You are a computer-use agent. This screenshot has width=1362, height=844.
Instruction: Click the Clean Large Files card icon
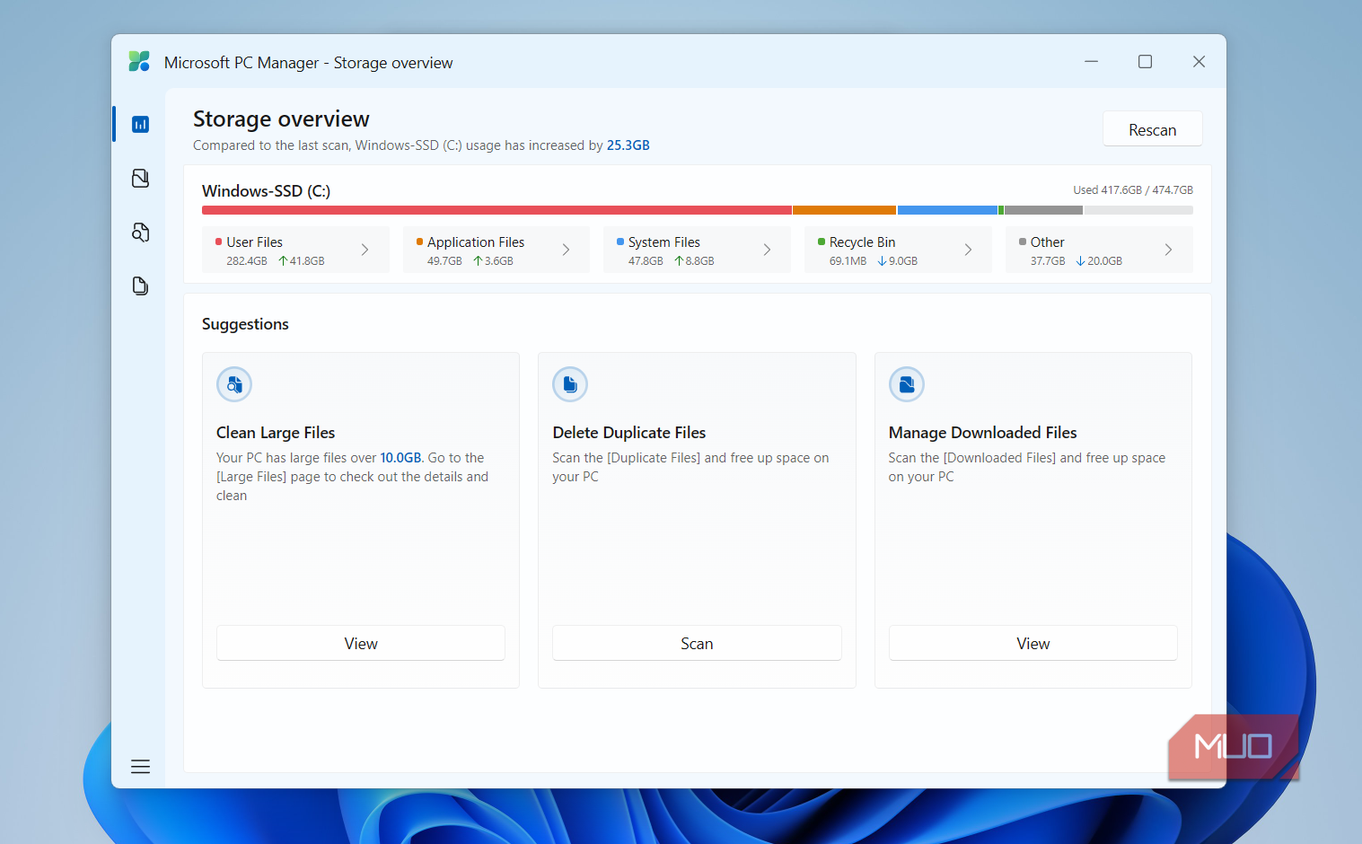[x=234, y=384]
